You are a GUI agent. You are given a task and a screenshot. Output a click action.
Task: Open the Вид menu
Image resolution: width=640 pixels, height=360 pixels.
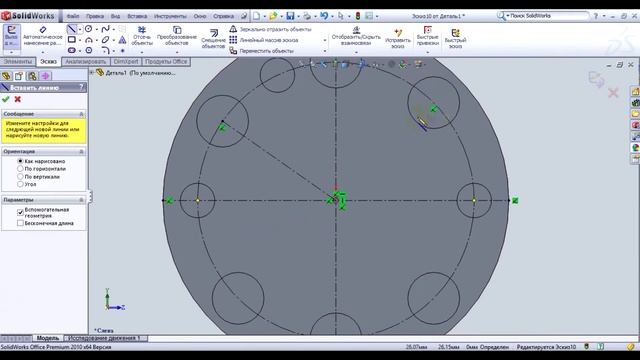pos(116,16)
